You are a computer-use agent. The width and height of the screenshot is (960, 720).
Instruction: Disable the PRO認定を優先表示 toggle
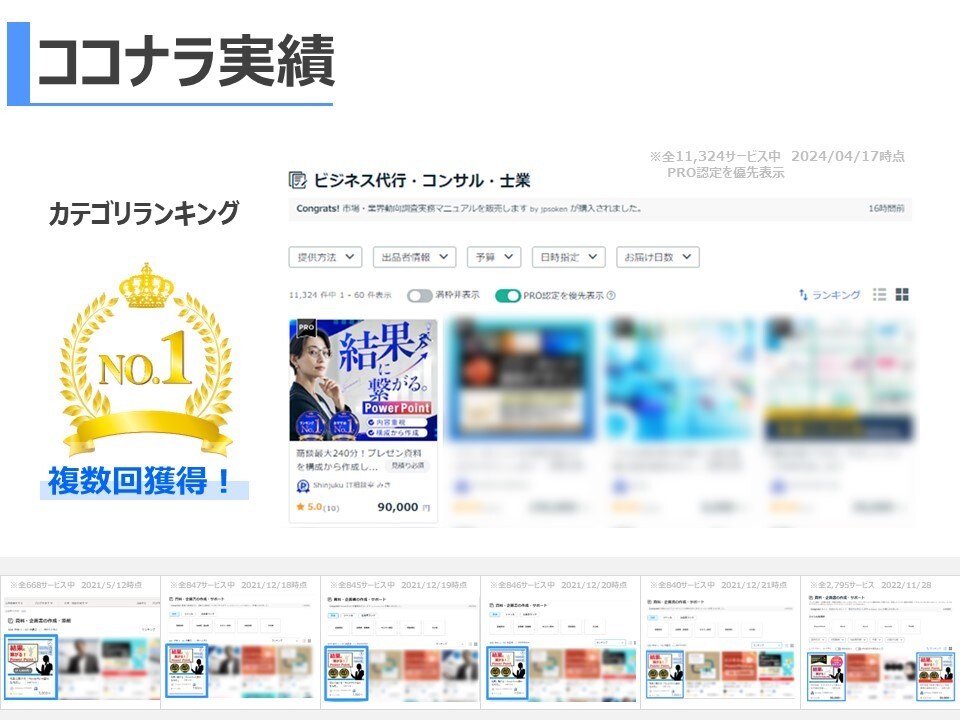point(508,296)
